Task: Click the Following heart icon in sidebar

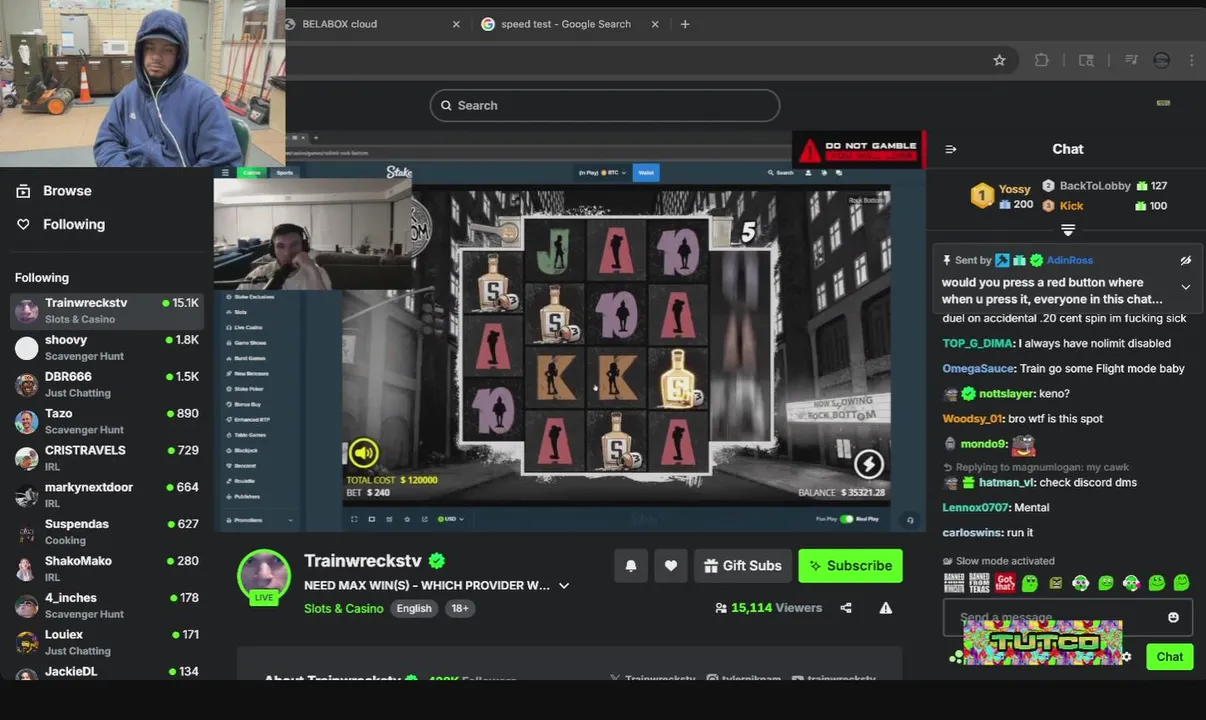Action: 23,225
